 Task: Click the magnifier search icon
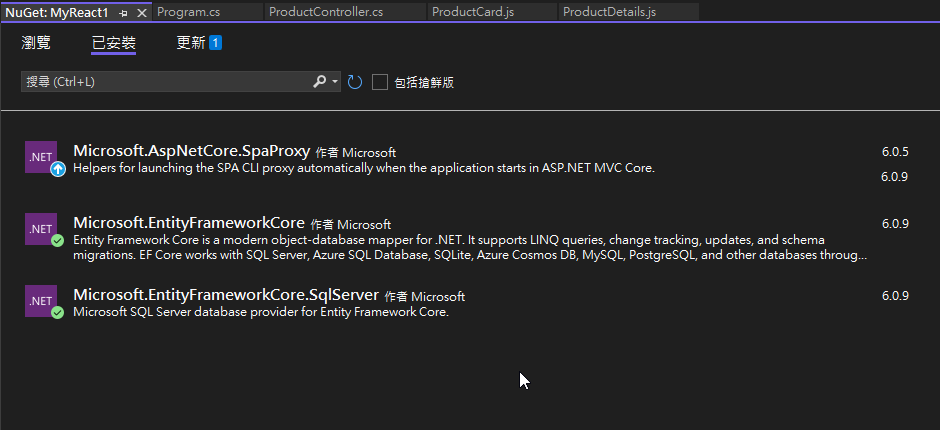tap(320, 82)
